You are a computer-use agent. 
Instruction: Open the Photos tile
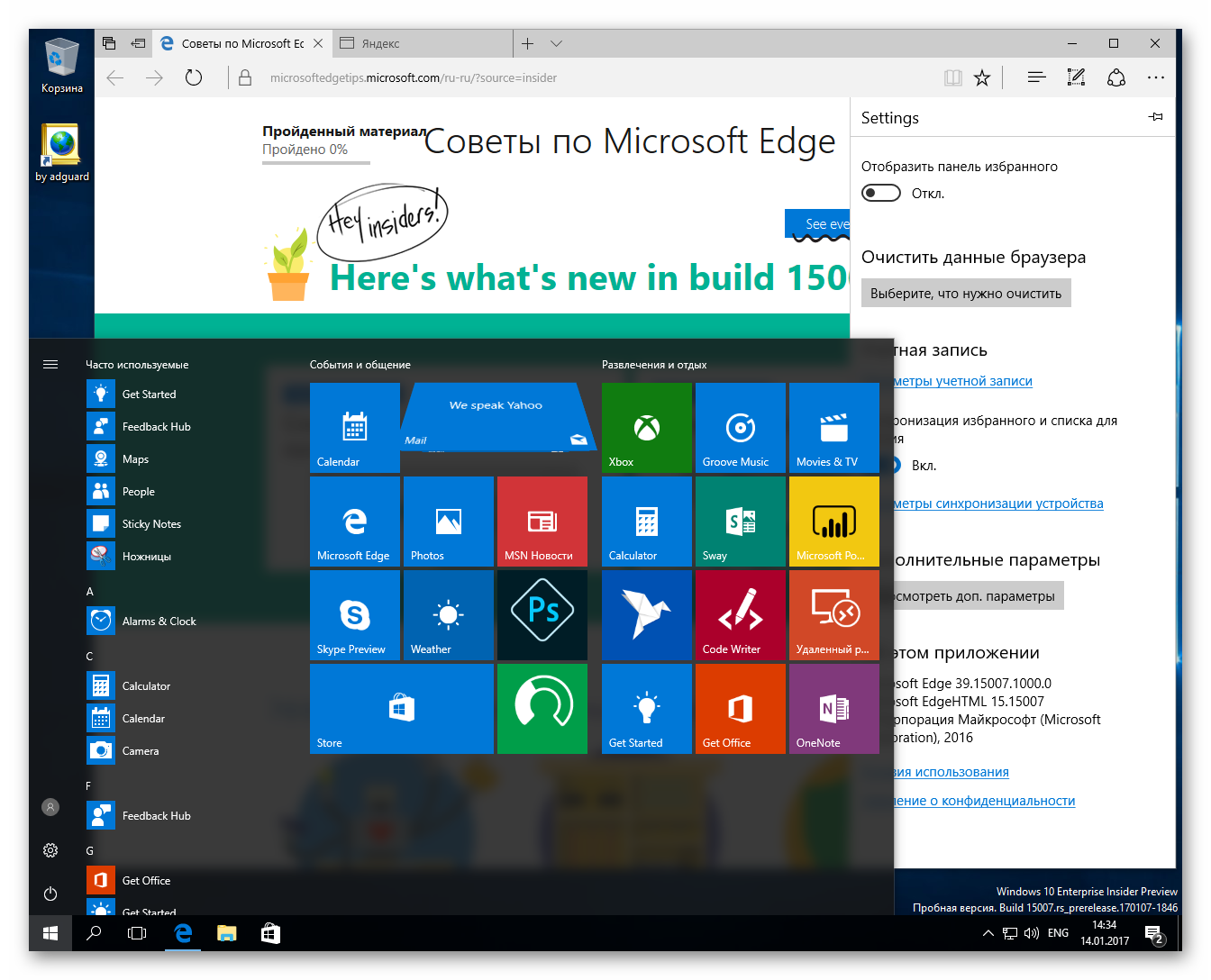[449, 522]
